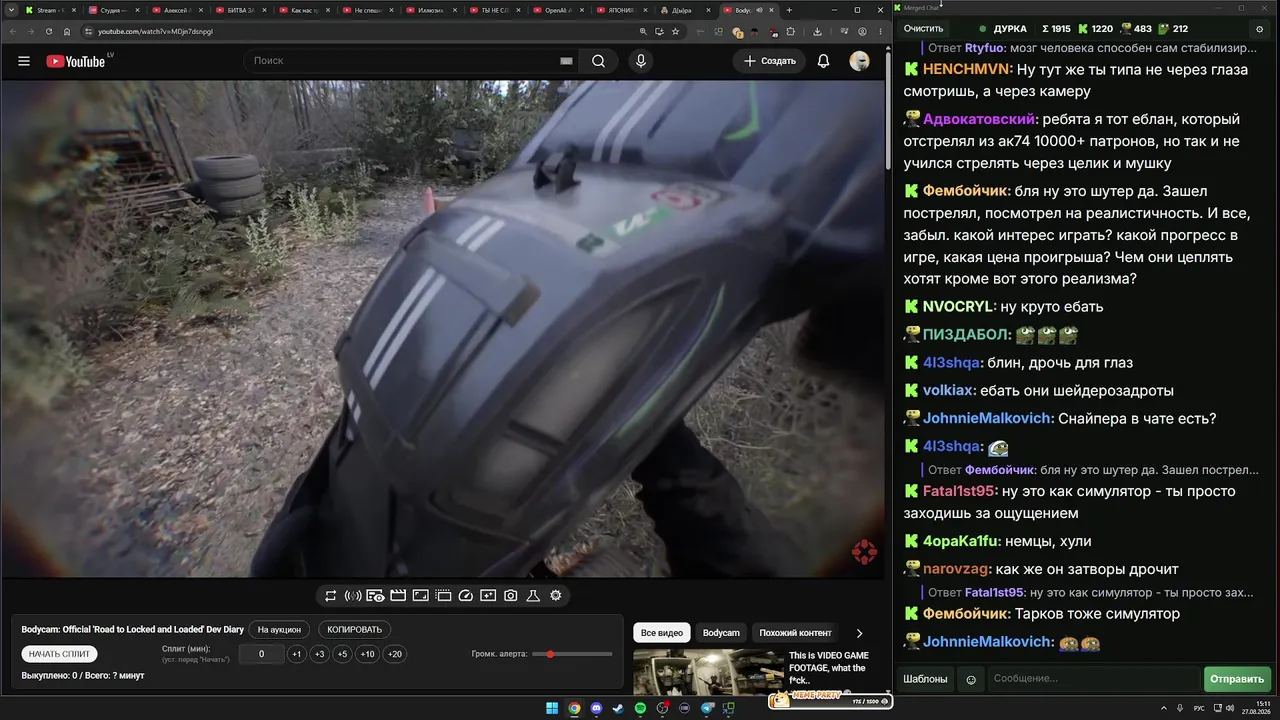Go to YouTube home via logo
1280x720 pixels.
pos(76,61)
